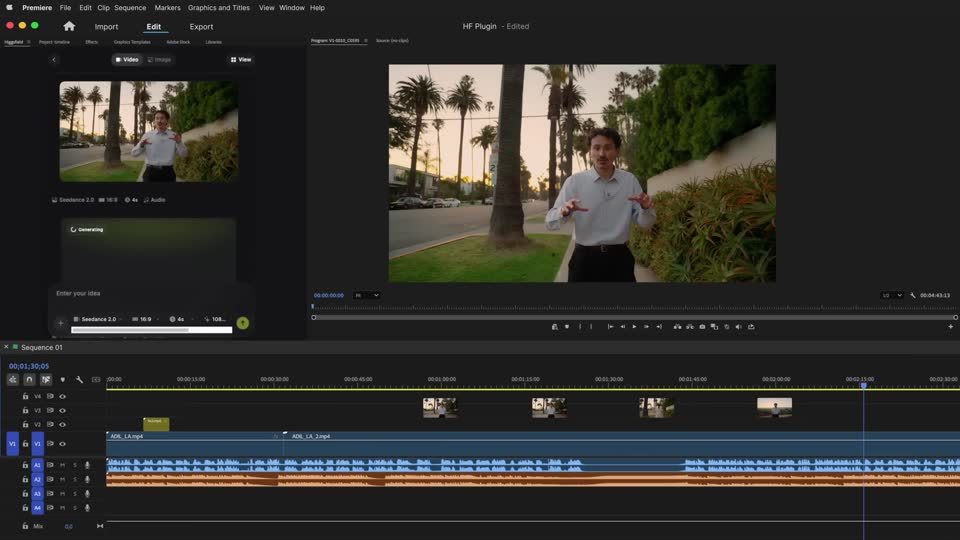Open the Sequence menu
This screenshot has height=540, width=960.
[x=130, y=8]
